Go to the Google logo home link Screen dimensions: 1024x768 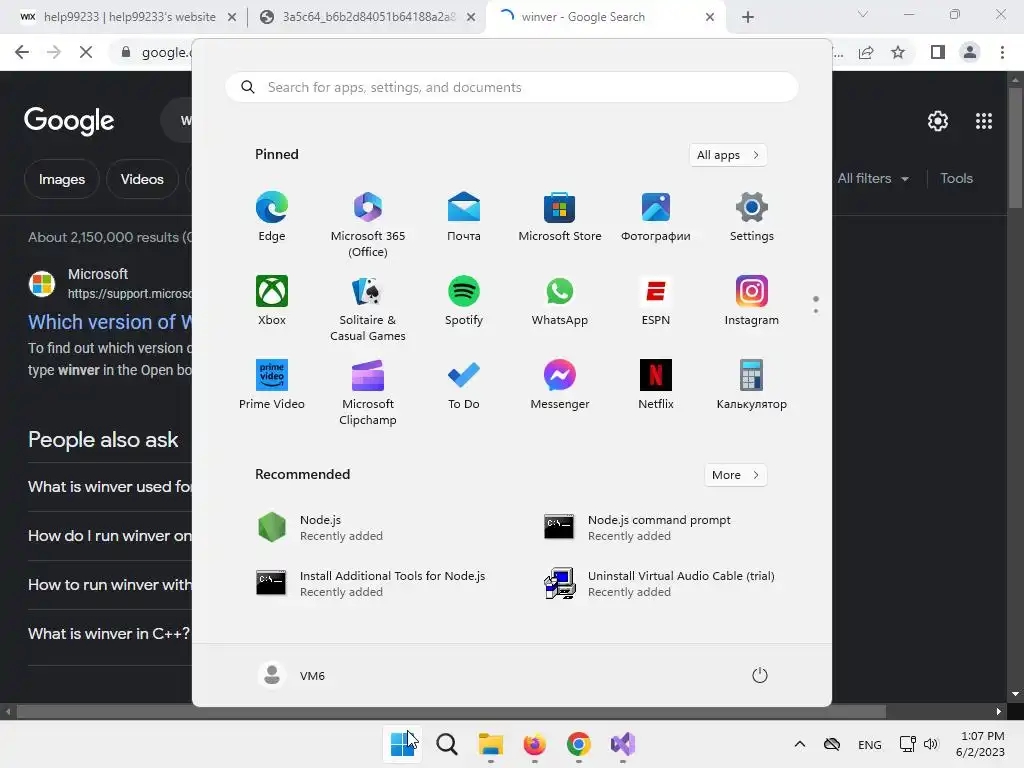[x=69, y=121]
